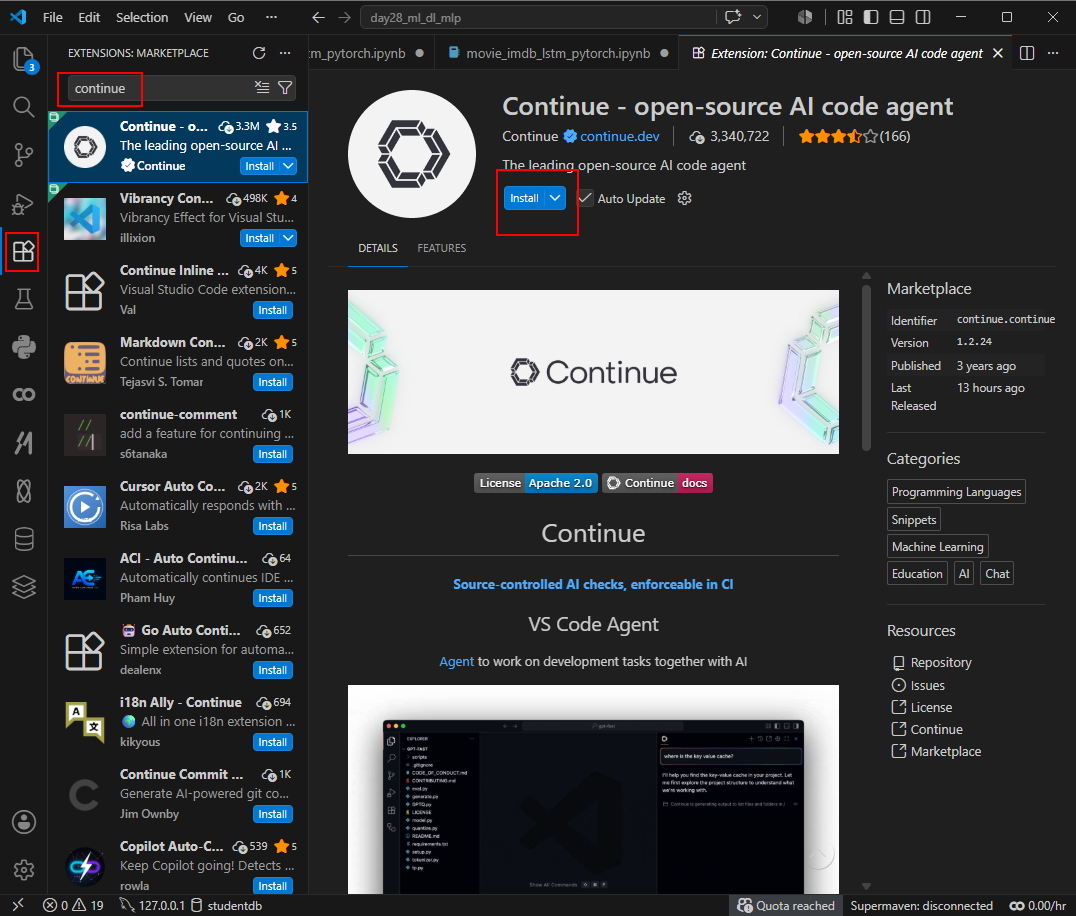
Task: Toggle the bottom panel visibility
Action: click(x=897, y=17)
